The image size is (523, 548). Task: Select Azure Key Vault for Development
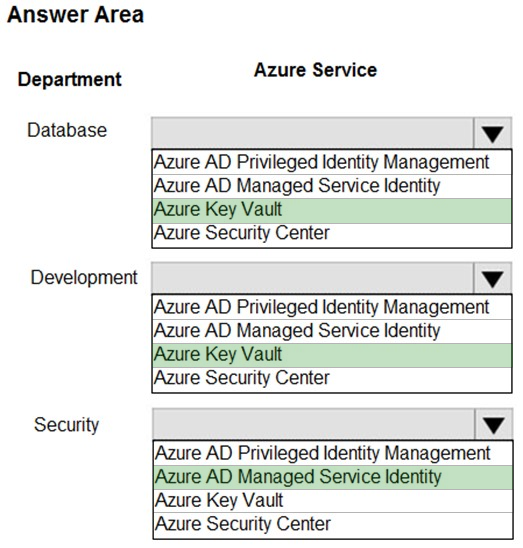(332, 355)
